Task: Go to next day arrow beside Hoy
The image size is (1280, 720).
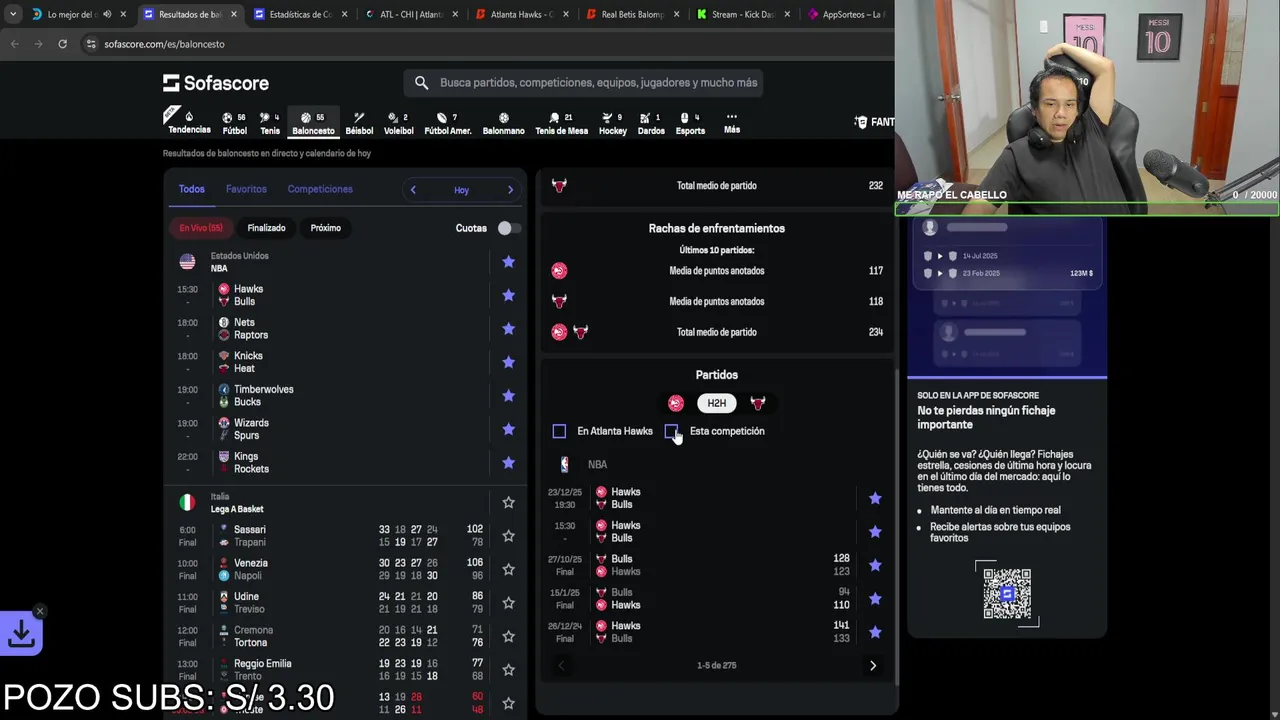Action: point(510,190)
